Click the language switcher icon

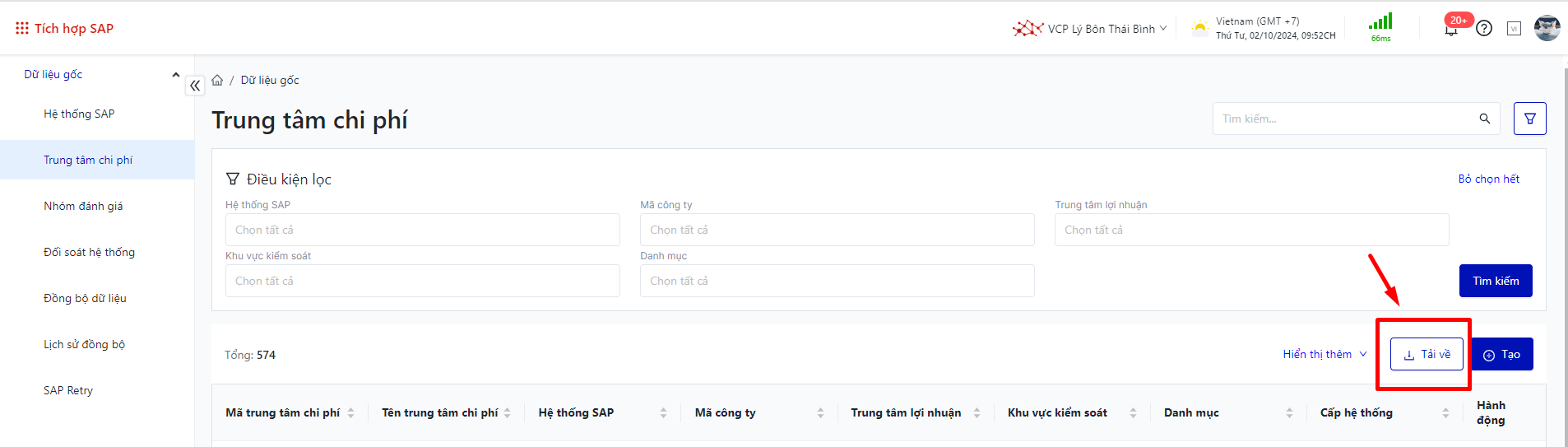tap(1514, 29)
